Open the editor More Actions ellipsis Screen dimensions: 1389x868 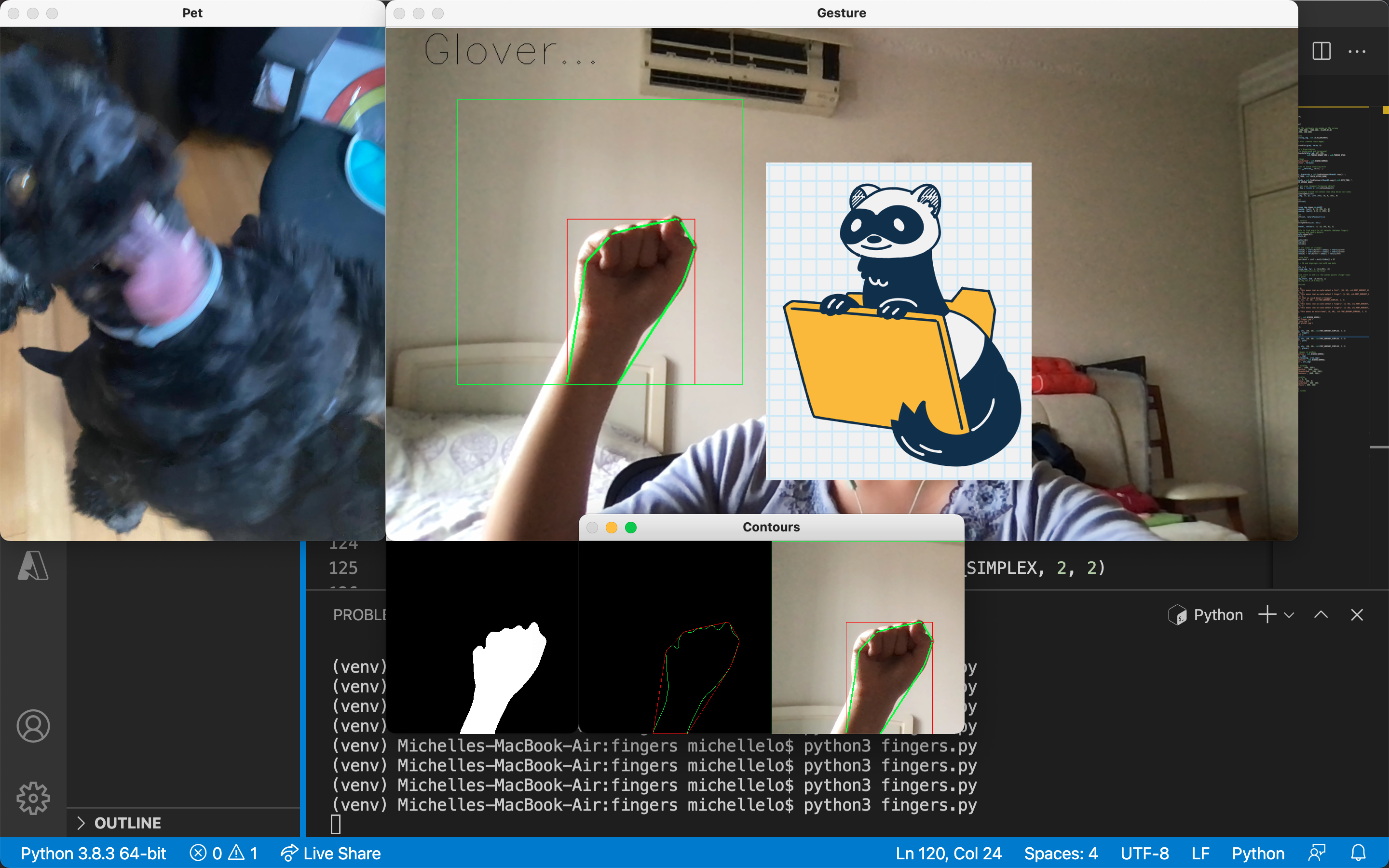tap(1357, 51)
